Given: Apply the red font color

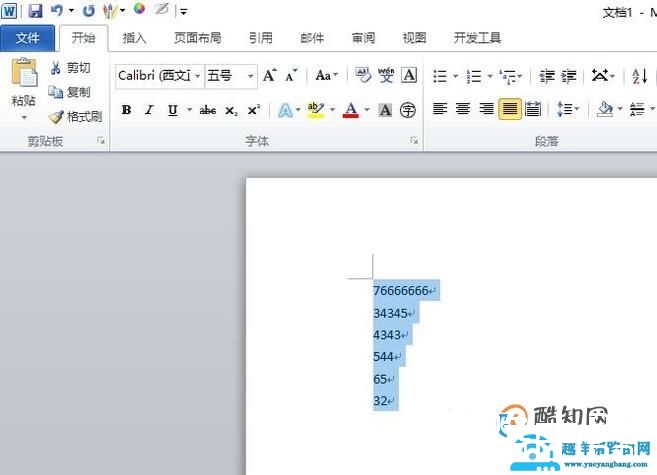Looking at the screenshot, I should (351, 110).
